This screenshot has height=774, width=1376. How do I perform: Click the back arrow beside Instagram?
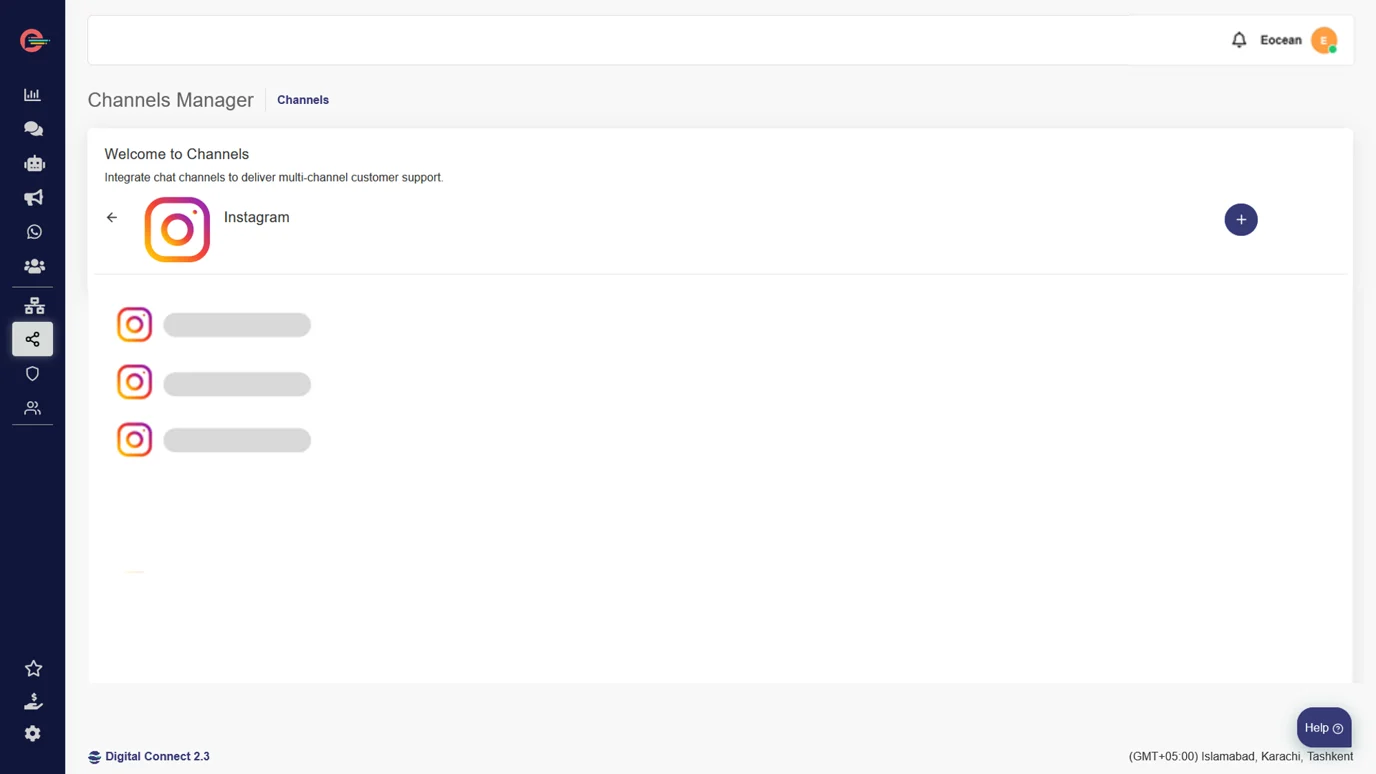(112, 217)
